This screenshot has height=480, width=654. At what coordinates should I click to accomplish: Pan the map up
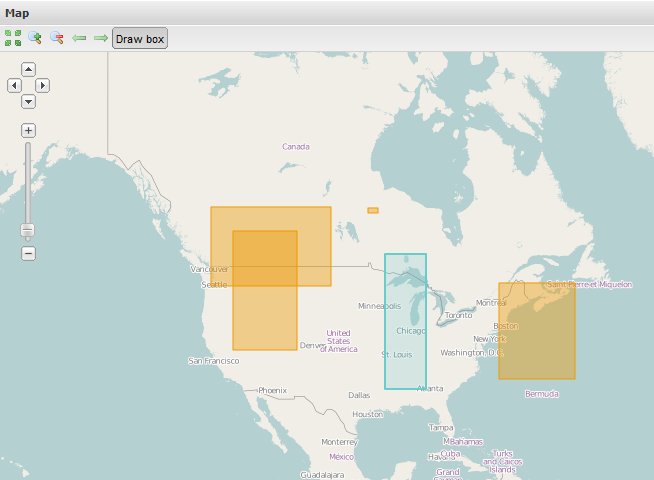(28, 69)
